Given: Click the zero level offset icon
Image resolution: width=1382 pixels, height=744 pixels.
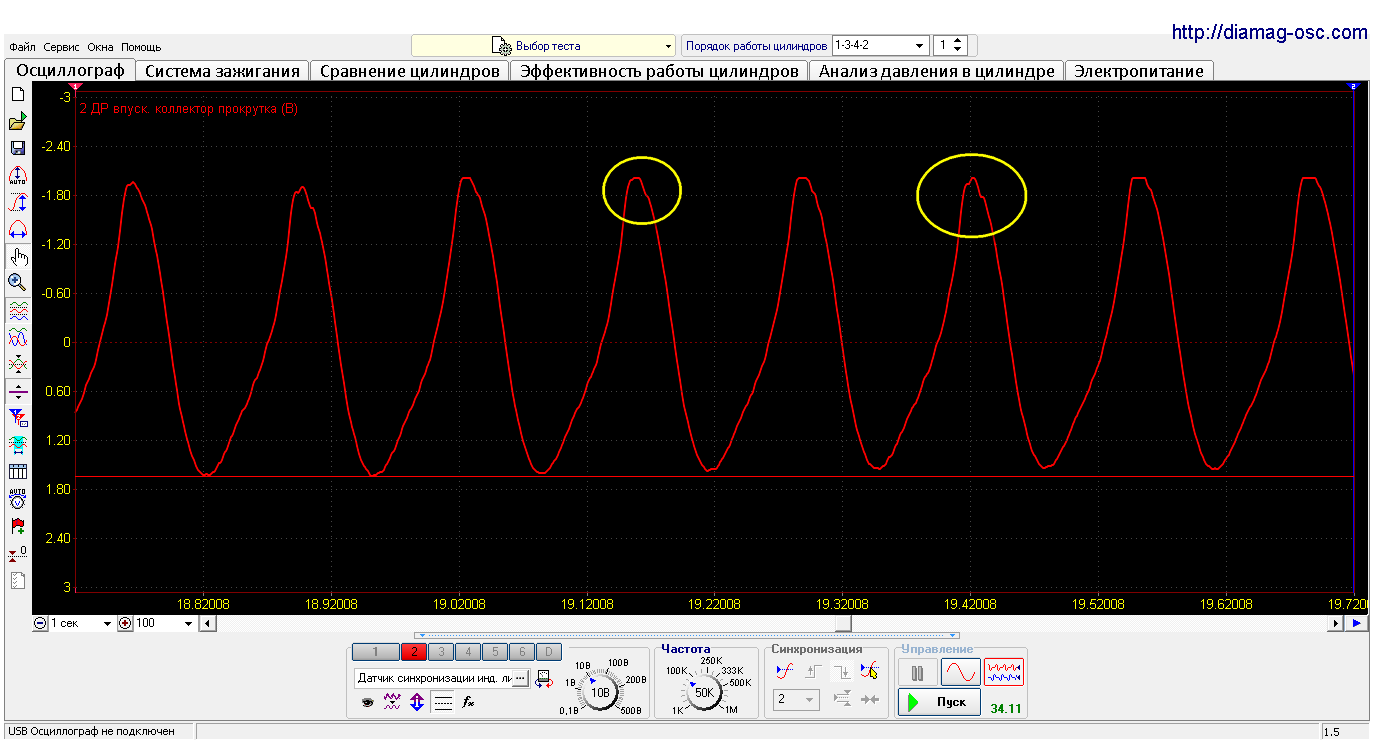Looking at the screenshot, I should point(17,552).
